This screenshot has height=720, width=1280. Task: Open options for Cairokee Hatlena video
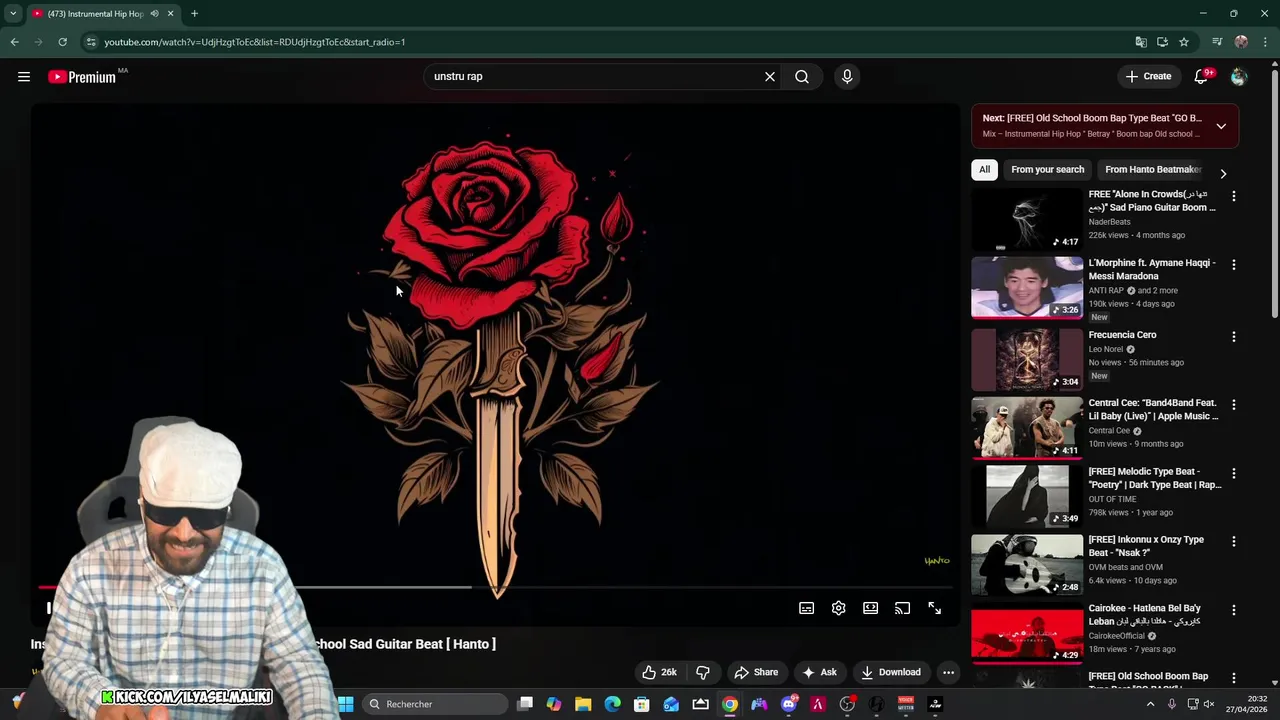(1234, 610)
